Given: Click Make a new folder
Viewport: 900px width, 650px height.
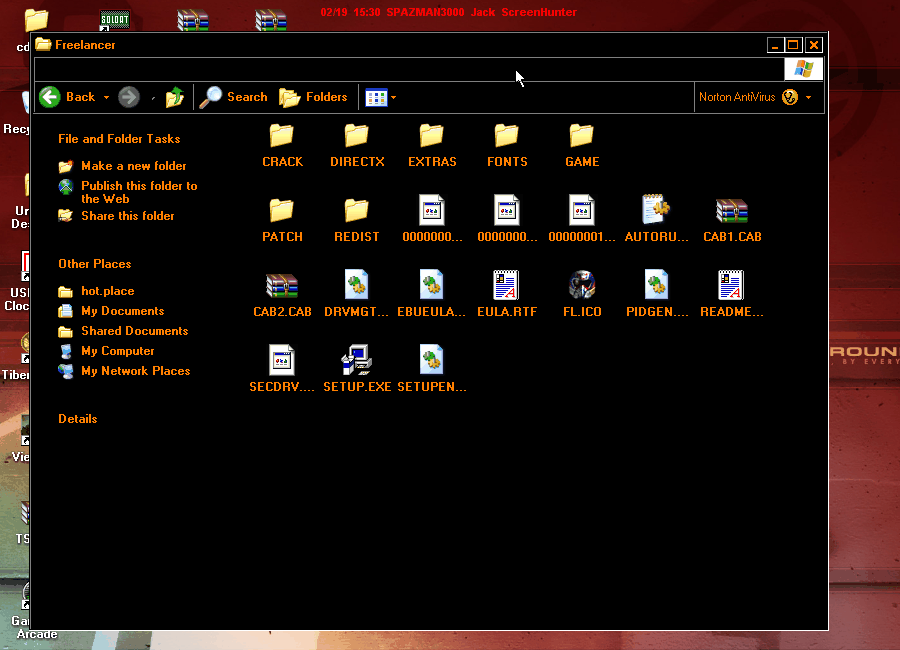Looking at the screenshot, I should 134,166.
